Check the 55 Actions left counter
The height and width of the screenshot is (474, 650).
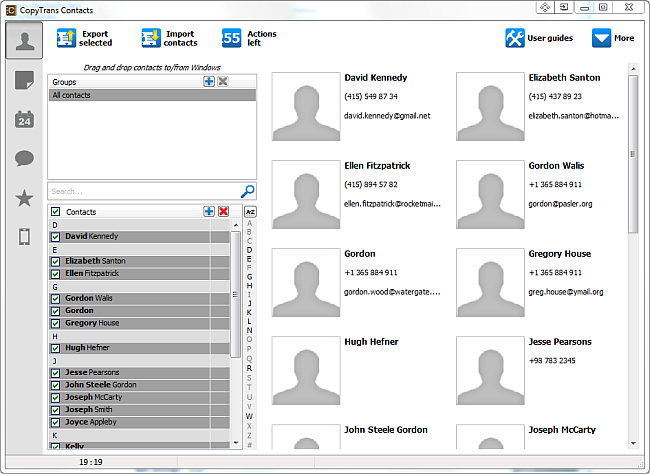[249, 38]
